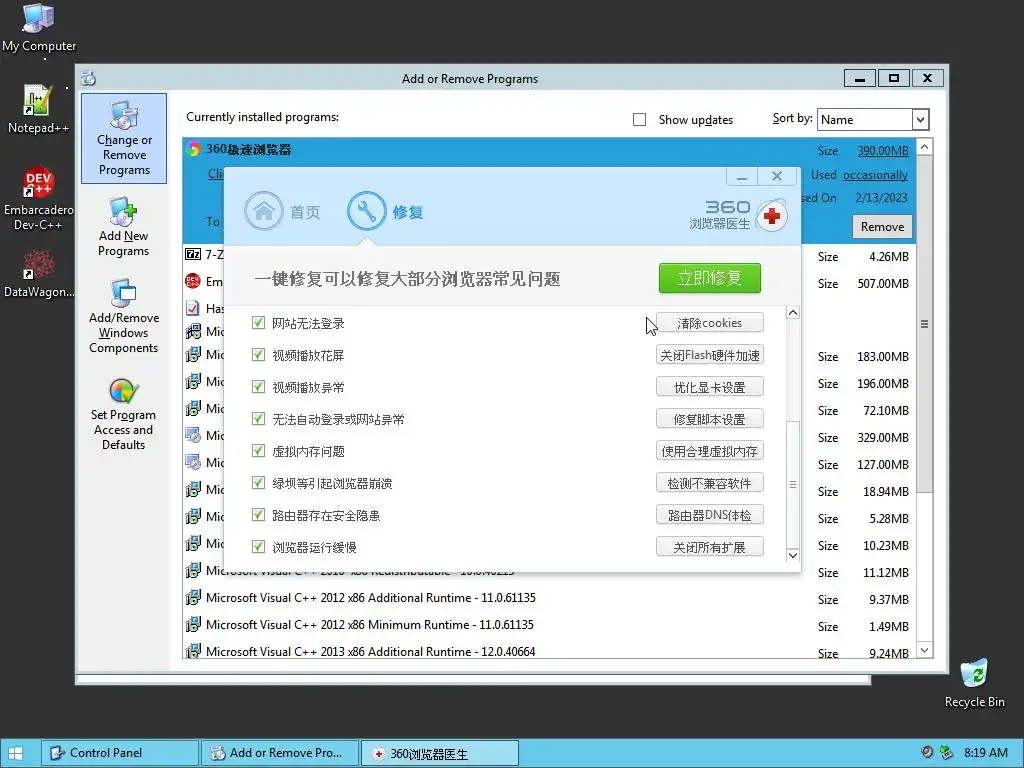Click 清除cookies button
Image resolution: width=1024 pixels, height=768 pixels.
pos(710,323)
